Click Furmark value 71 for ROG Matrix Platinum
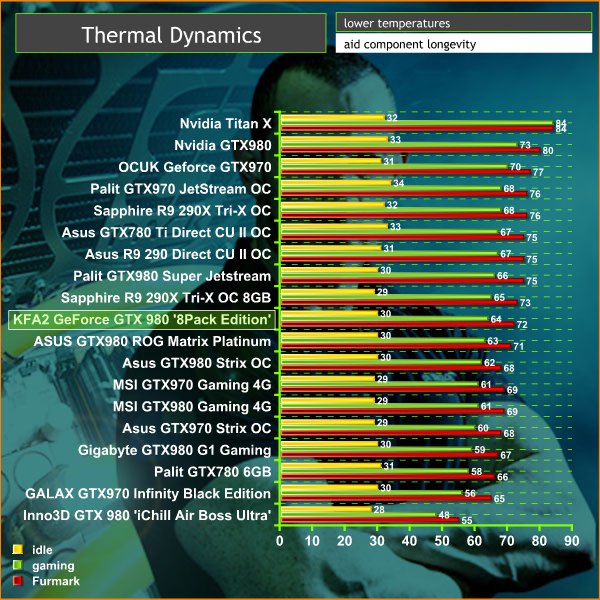The width and height of the screenshot is (600, 600). click(x=518, y=347)
